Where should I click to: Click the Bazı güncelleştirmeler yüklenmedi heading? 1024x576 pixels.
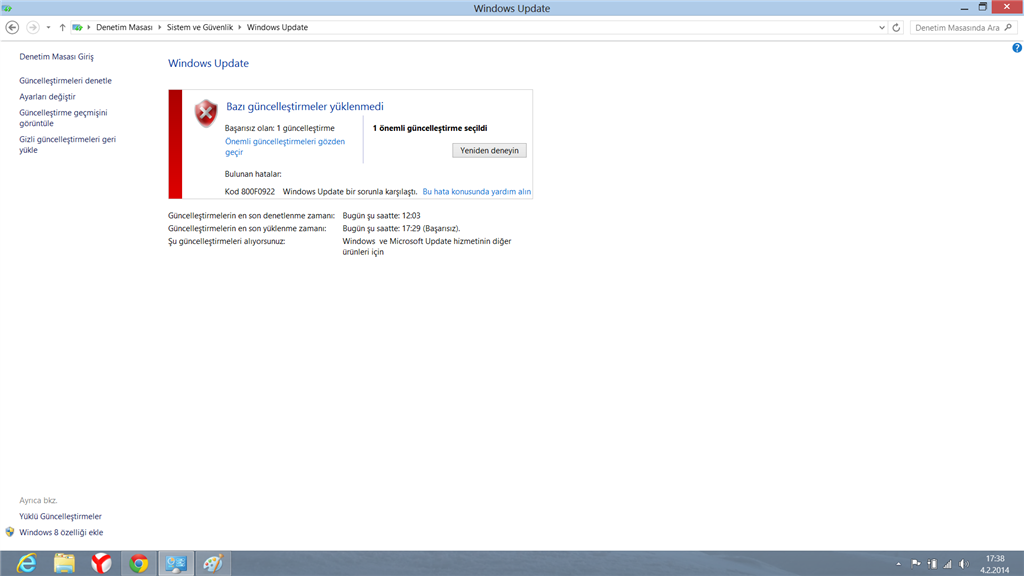tap(305, 106)
